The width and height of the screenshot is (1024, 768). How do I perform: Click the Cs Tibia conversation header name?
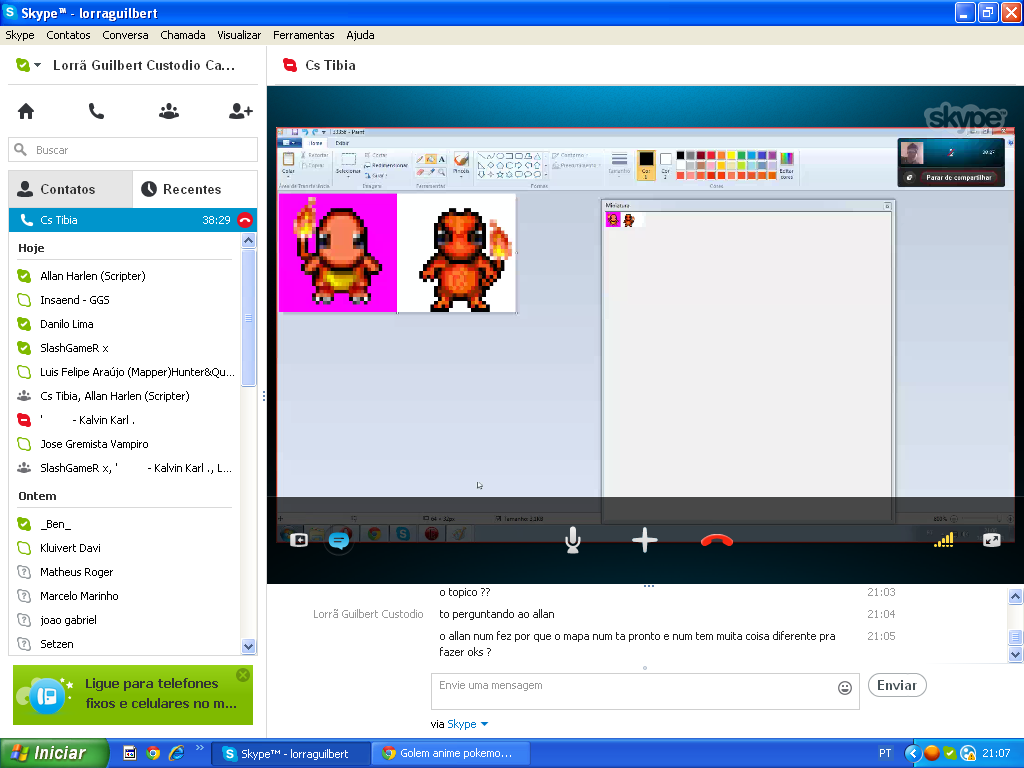pyautogui.click(x=330, y=65)
